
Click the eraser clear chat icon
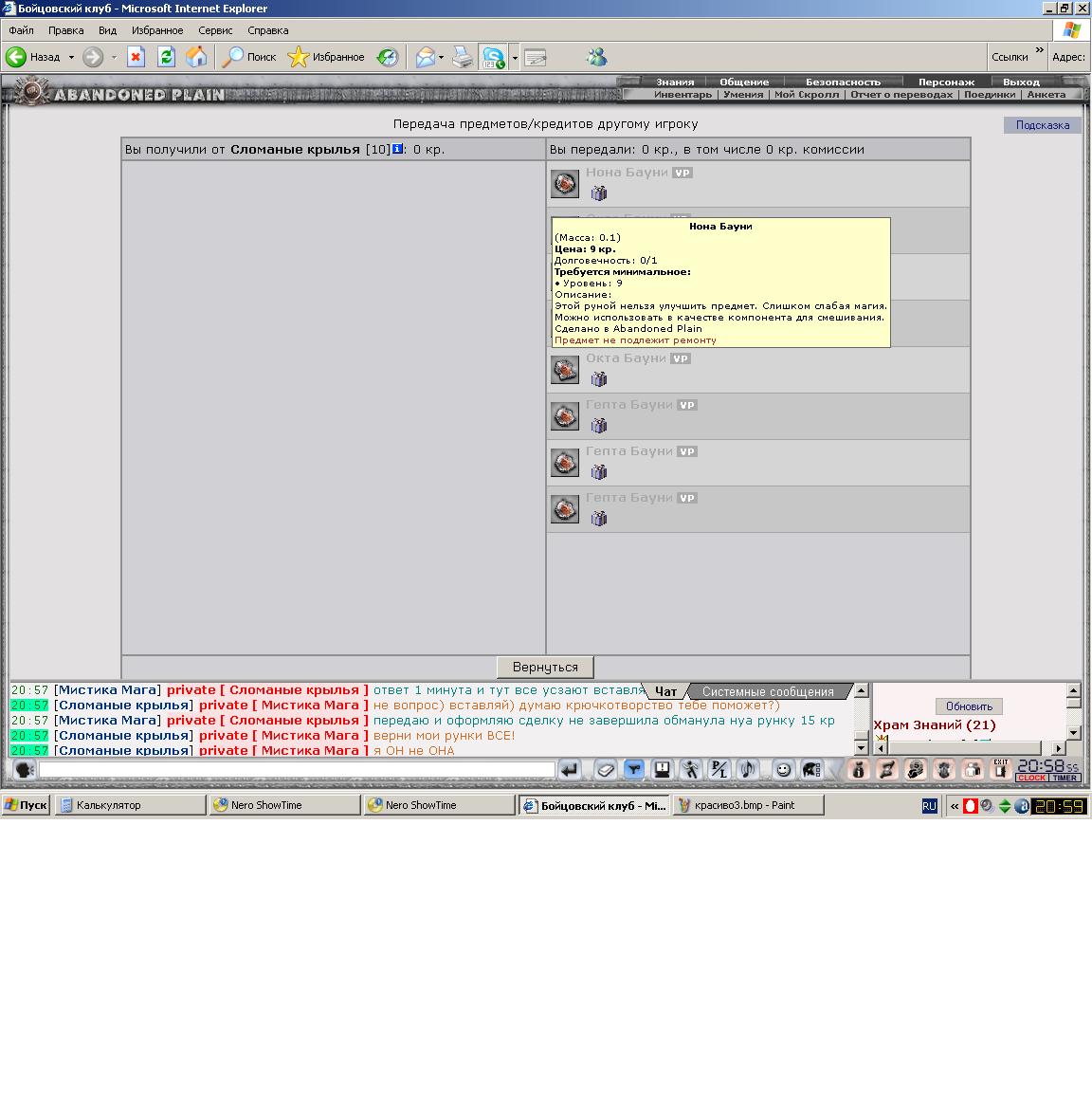(606, 770)
